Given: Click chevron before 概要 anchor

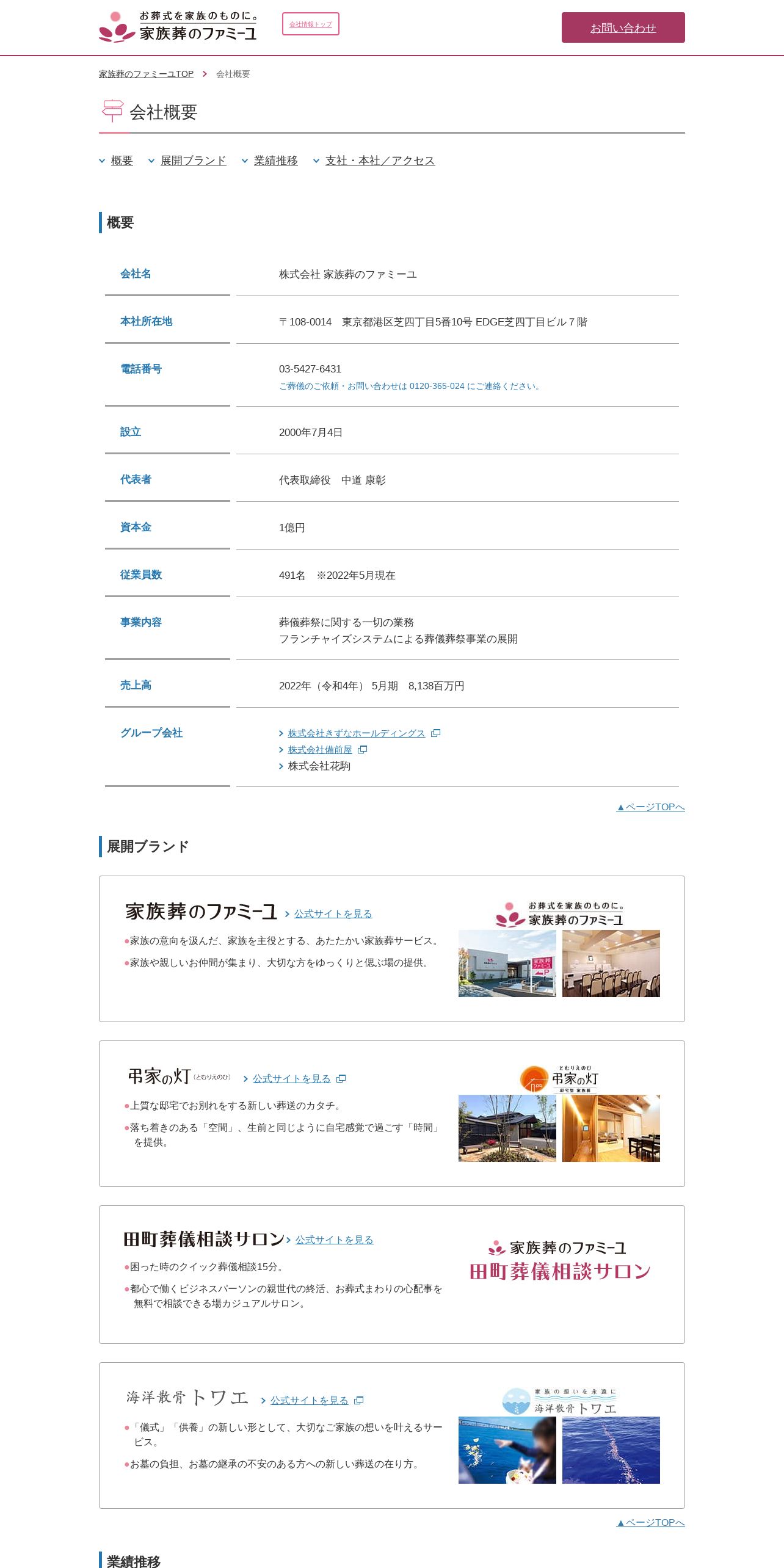Looking at the screenshot, I should point(102,161).
